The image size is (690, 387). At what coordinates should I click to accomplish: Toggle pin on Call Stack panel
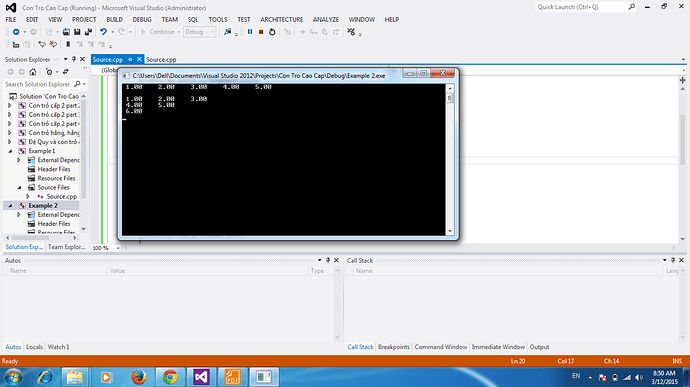pos(673,260)
